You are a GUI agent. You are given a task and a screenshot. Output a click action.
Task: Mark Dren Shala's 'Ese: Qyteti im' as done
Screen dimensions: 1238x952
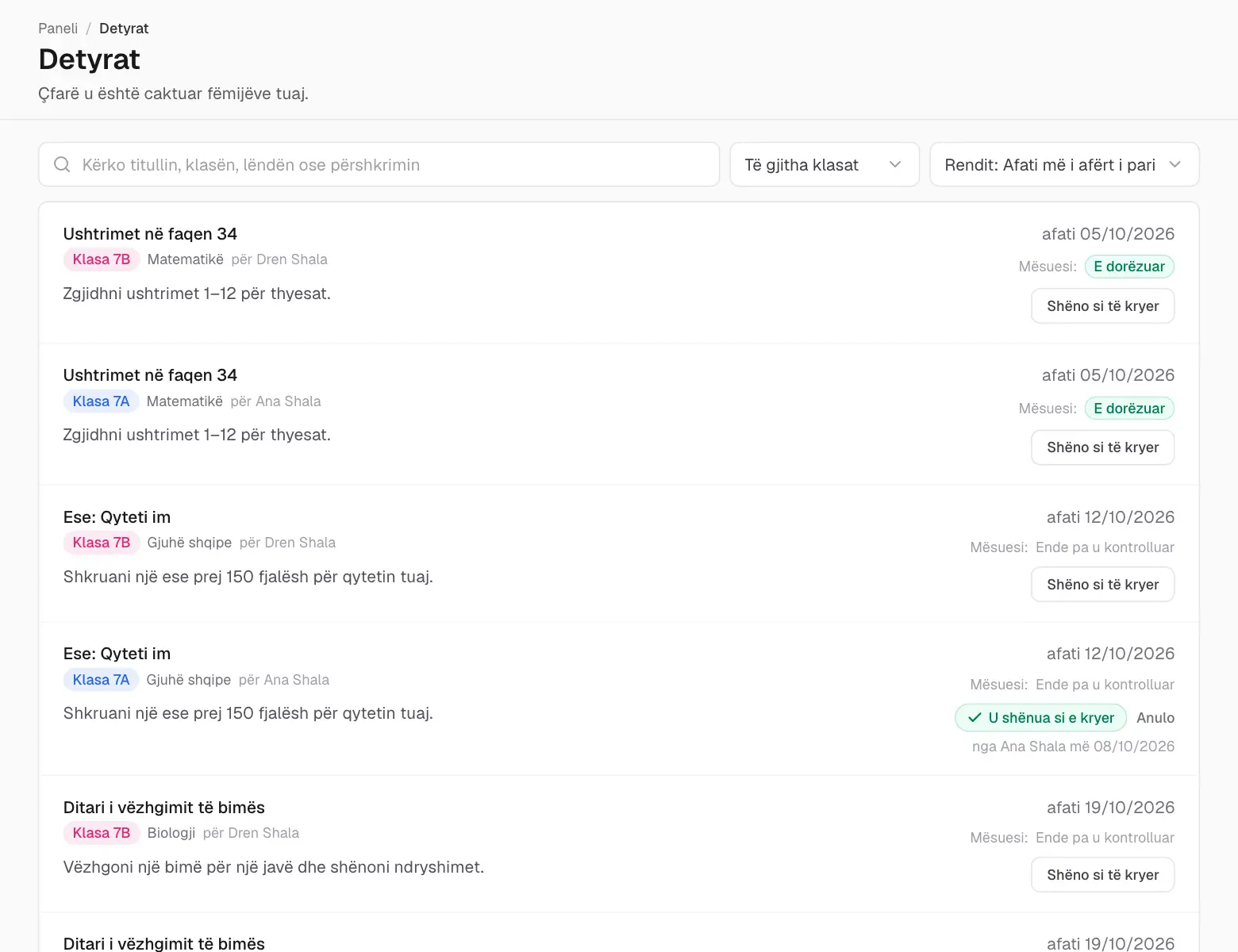(1102, 585)
